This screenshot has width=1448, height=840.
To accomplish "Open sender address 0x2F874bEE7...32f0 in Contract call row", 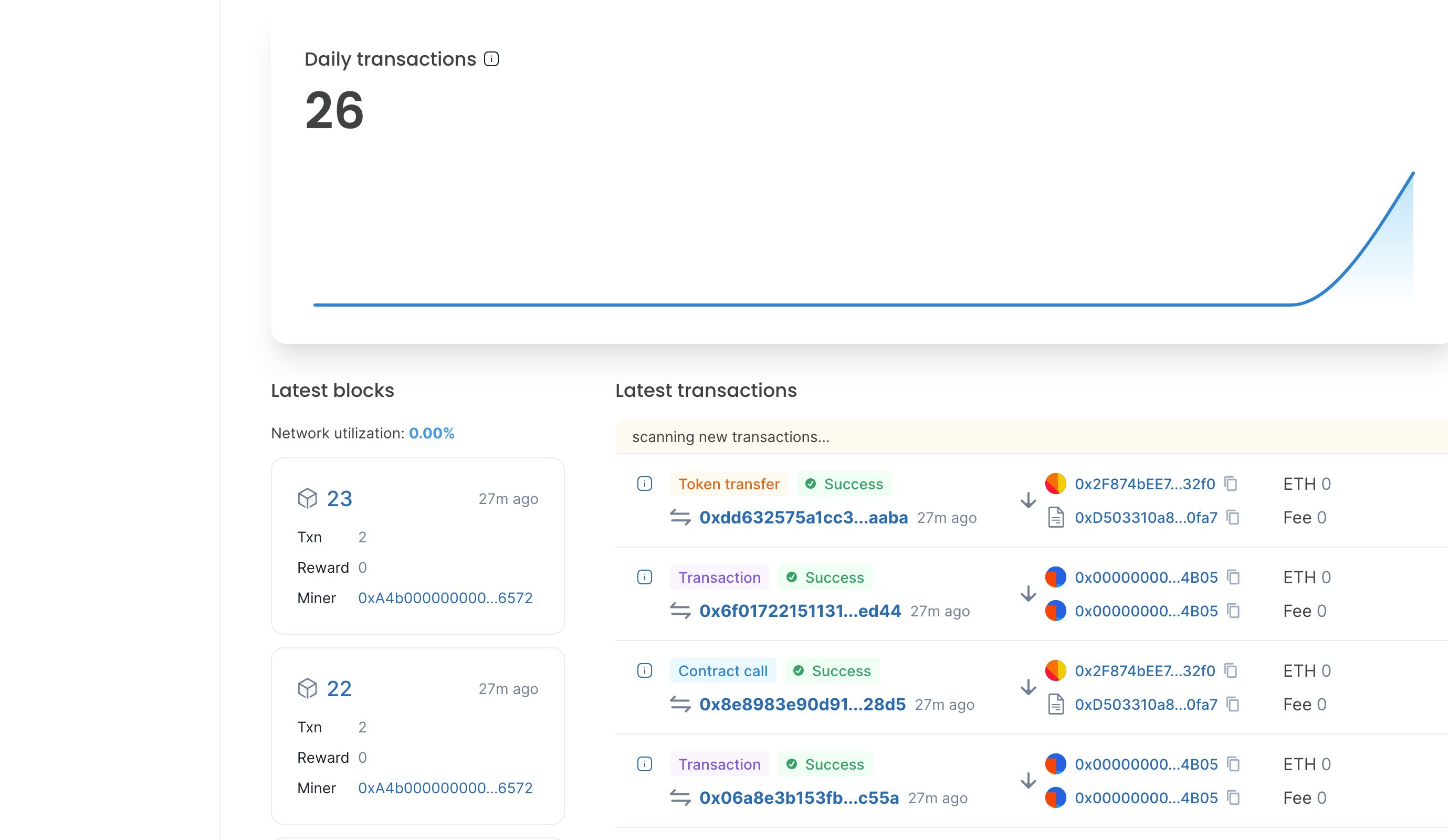I will coord(1145,670).
